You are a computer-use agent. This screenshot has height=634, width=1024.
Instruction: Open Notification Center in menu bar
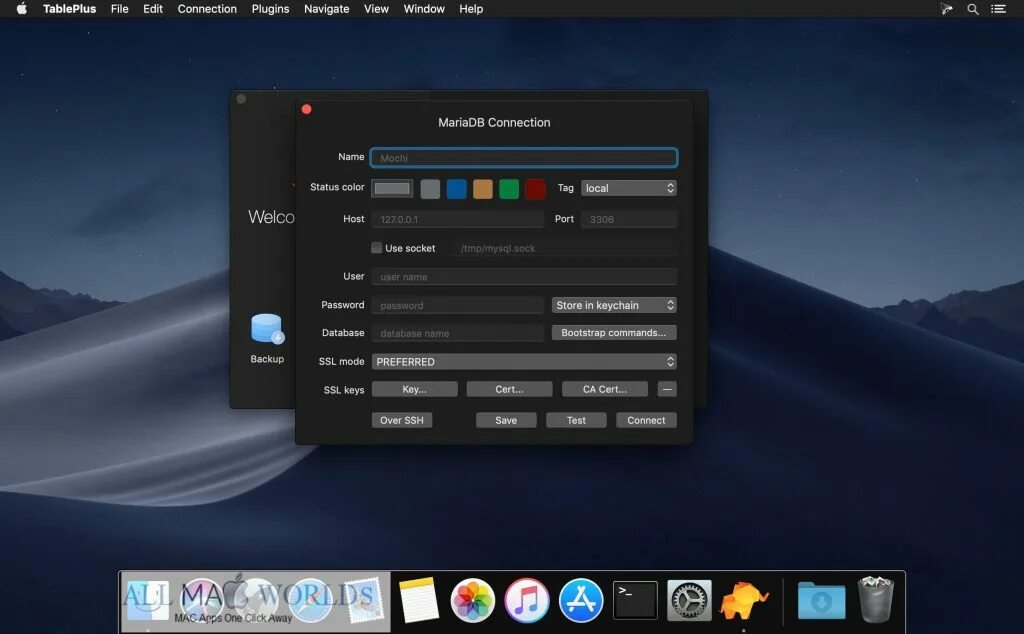coord(999,9)
